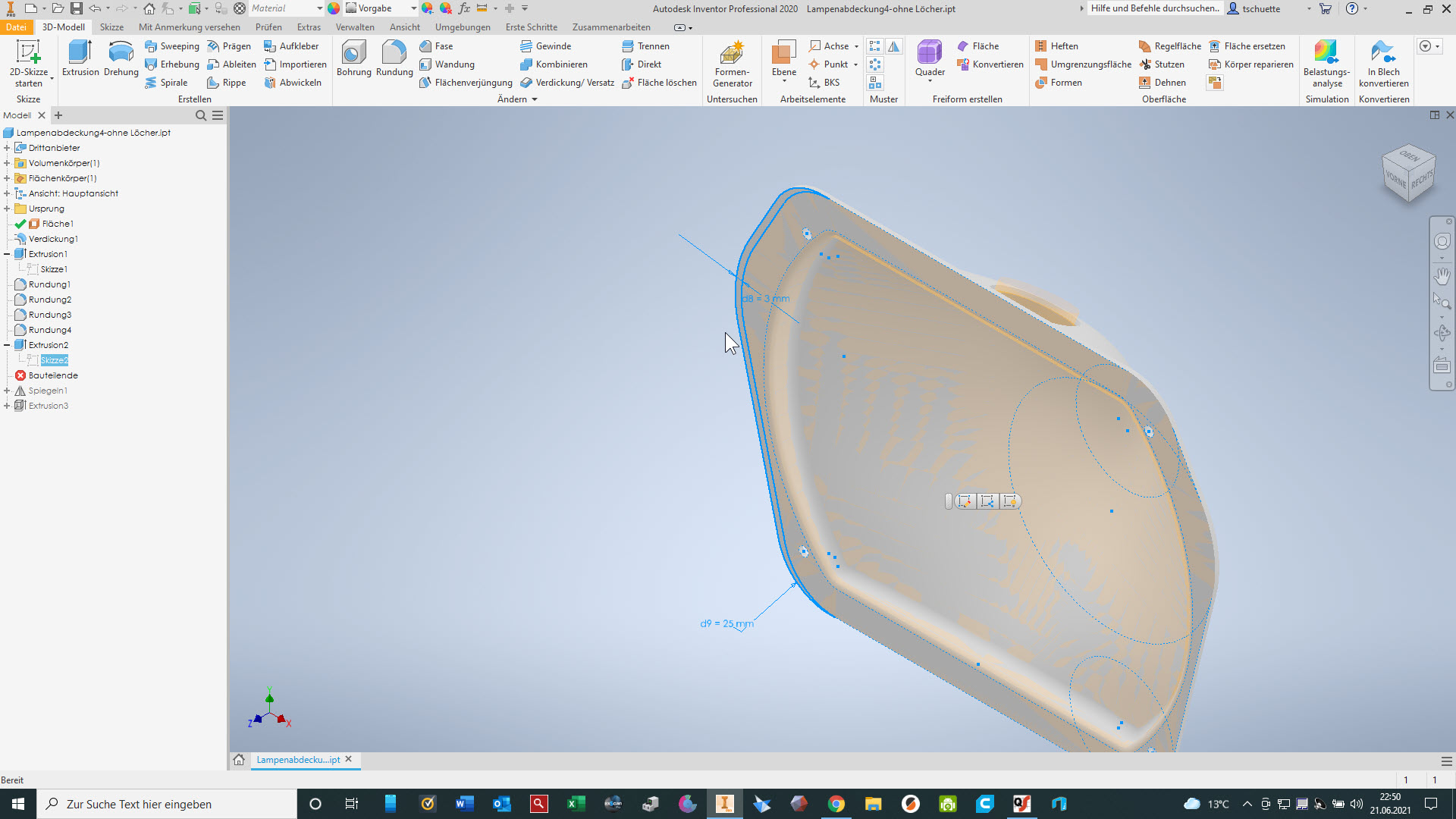Open the Punkt dropdown arrow
Viewport: 1456px width, 819px height.
click(855, 64)
